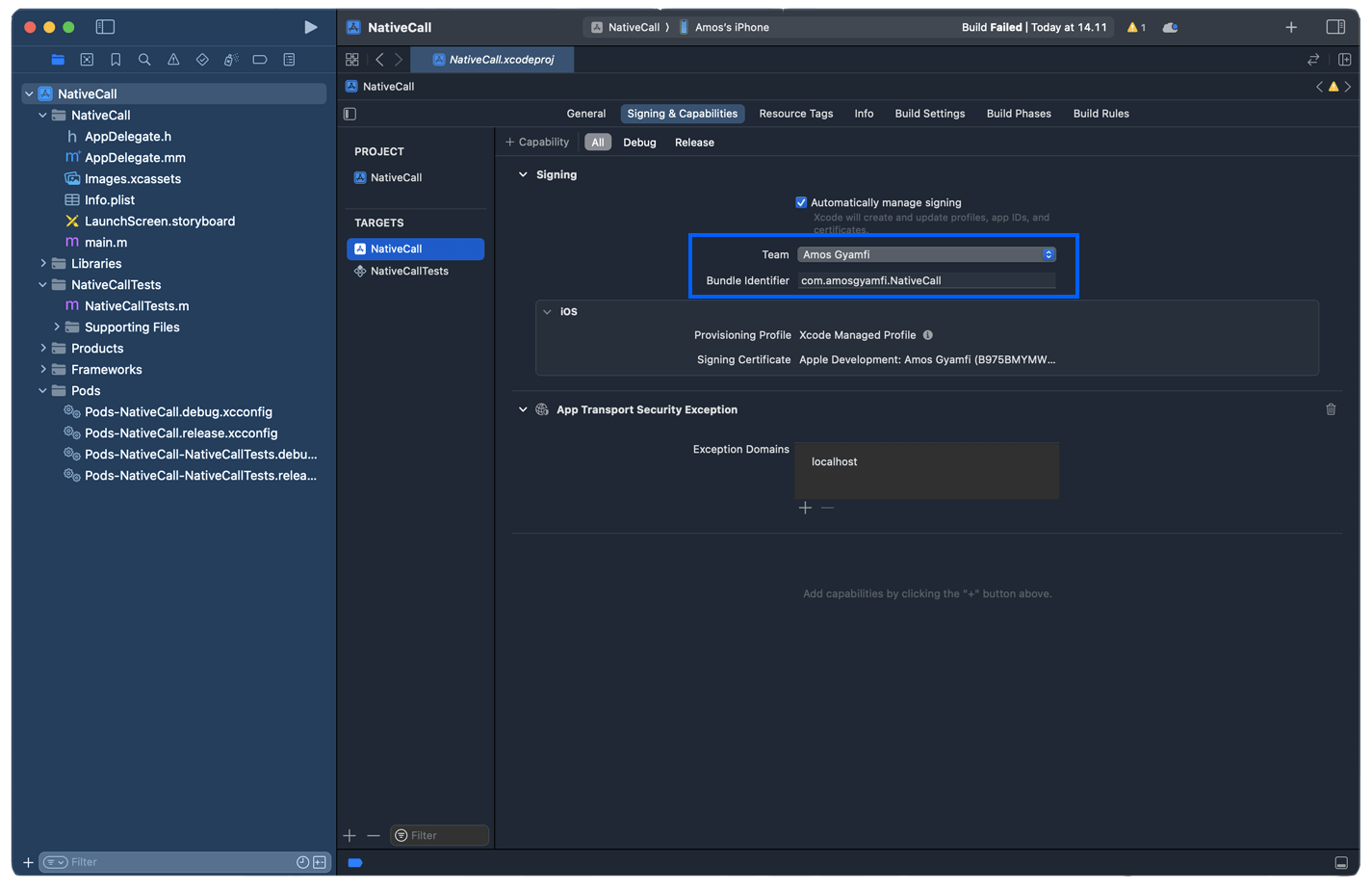This screenshot has height=890, width=1372.
Task: Open the Build Settings tab
Action: pyautogui.click(x=929, y=114)
